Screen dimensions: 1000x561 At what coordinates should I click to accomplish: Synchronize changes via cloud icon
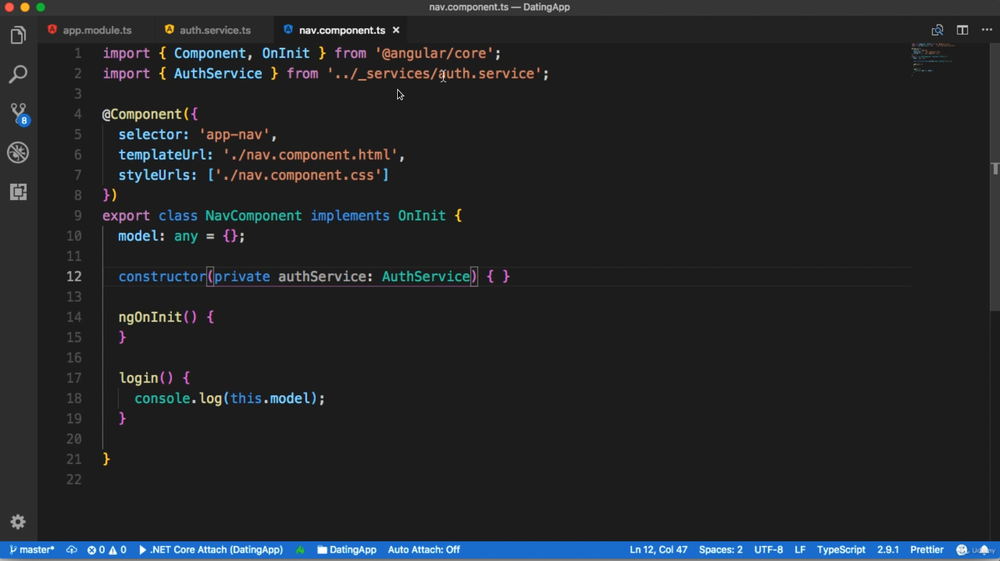pos(71,550)
